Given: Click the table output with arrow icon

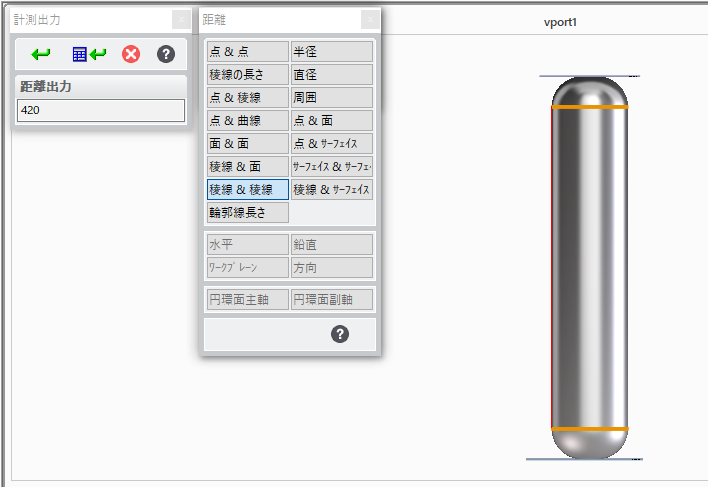Looking at the screenshot, I should [89, 54].
